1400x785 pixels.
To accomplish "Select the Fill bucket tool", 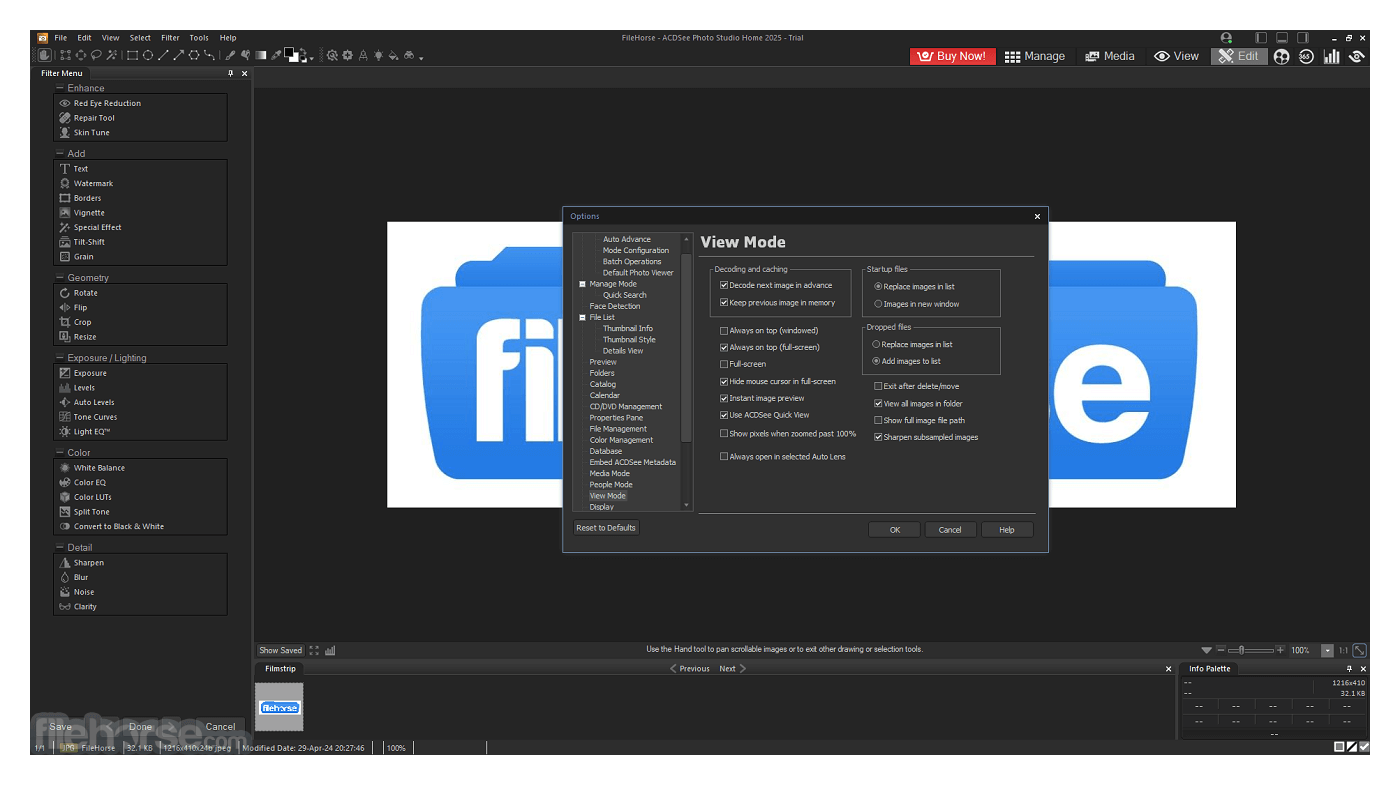I will pyautogui.click(x=393, y=55).
